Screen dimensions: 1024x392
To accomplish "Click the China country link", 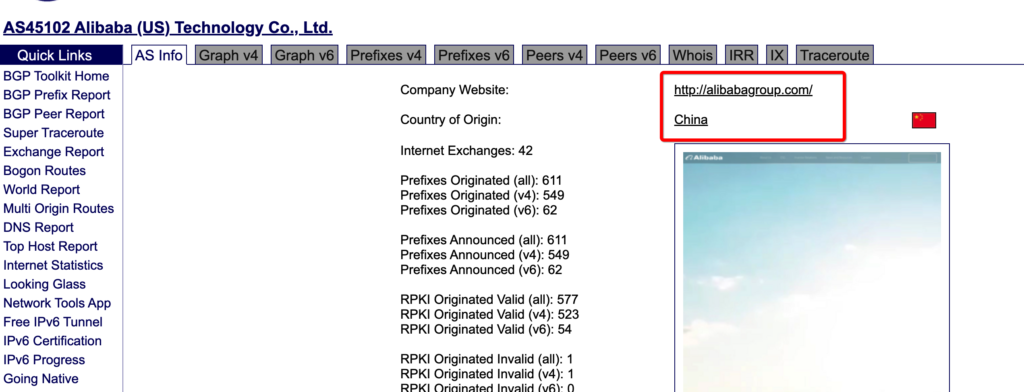I will click(691, 120).
